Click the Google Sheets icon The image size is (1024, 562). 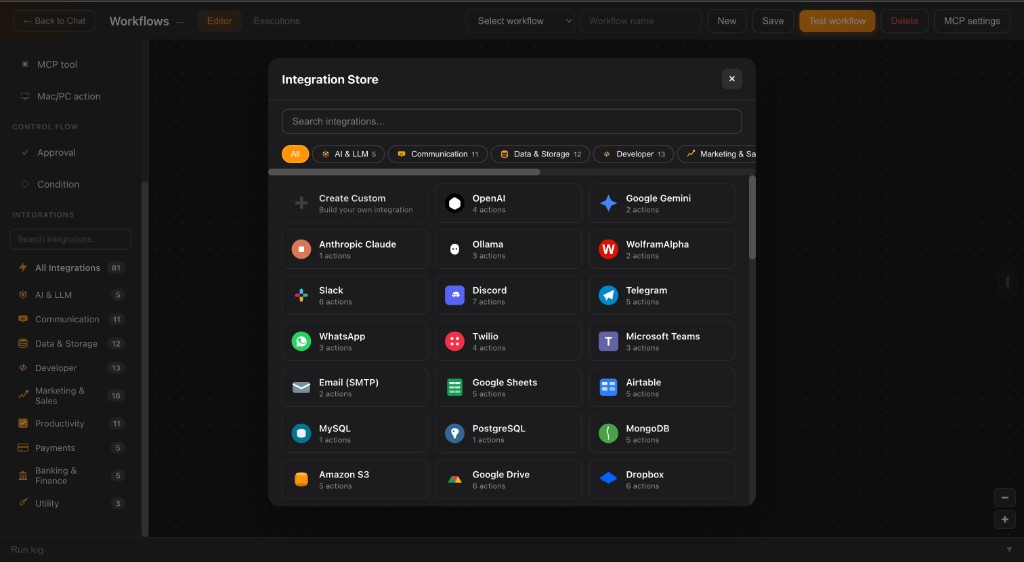pos(455,387)
